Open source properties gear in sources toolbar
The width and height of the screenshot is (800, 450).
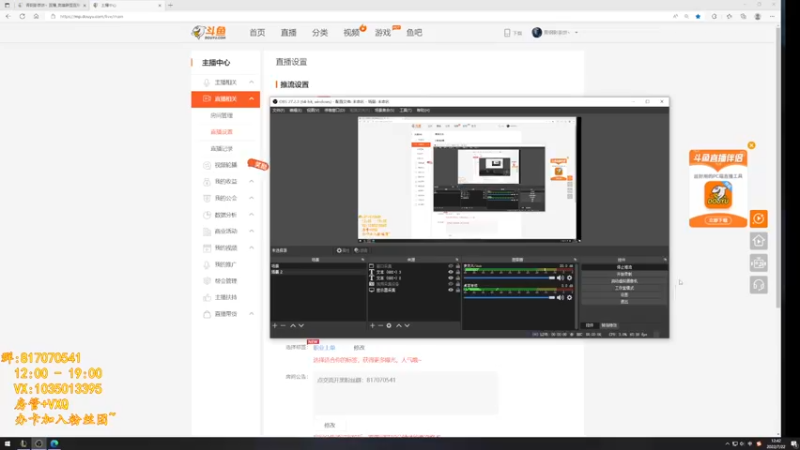point(389,326)
